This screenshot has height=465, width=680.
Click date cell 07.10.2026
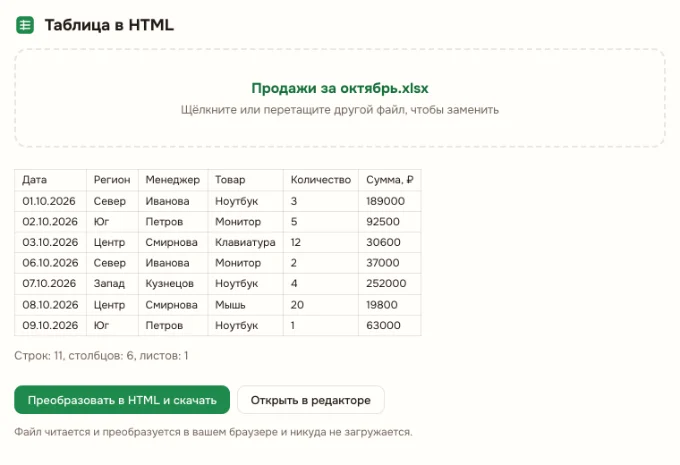pos(50,283)
